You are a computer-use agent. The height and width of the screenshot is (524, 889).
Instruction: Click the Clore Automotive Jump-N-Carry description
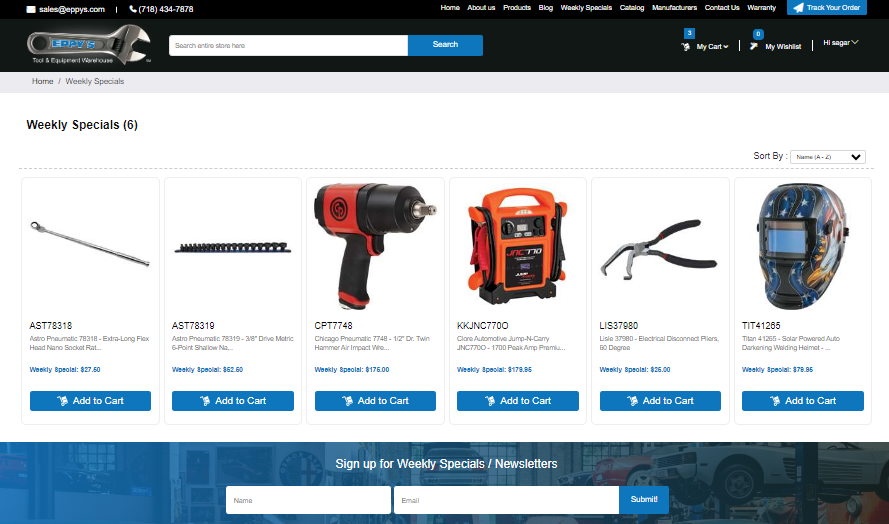click(511, 343)
